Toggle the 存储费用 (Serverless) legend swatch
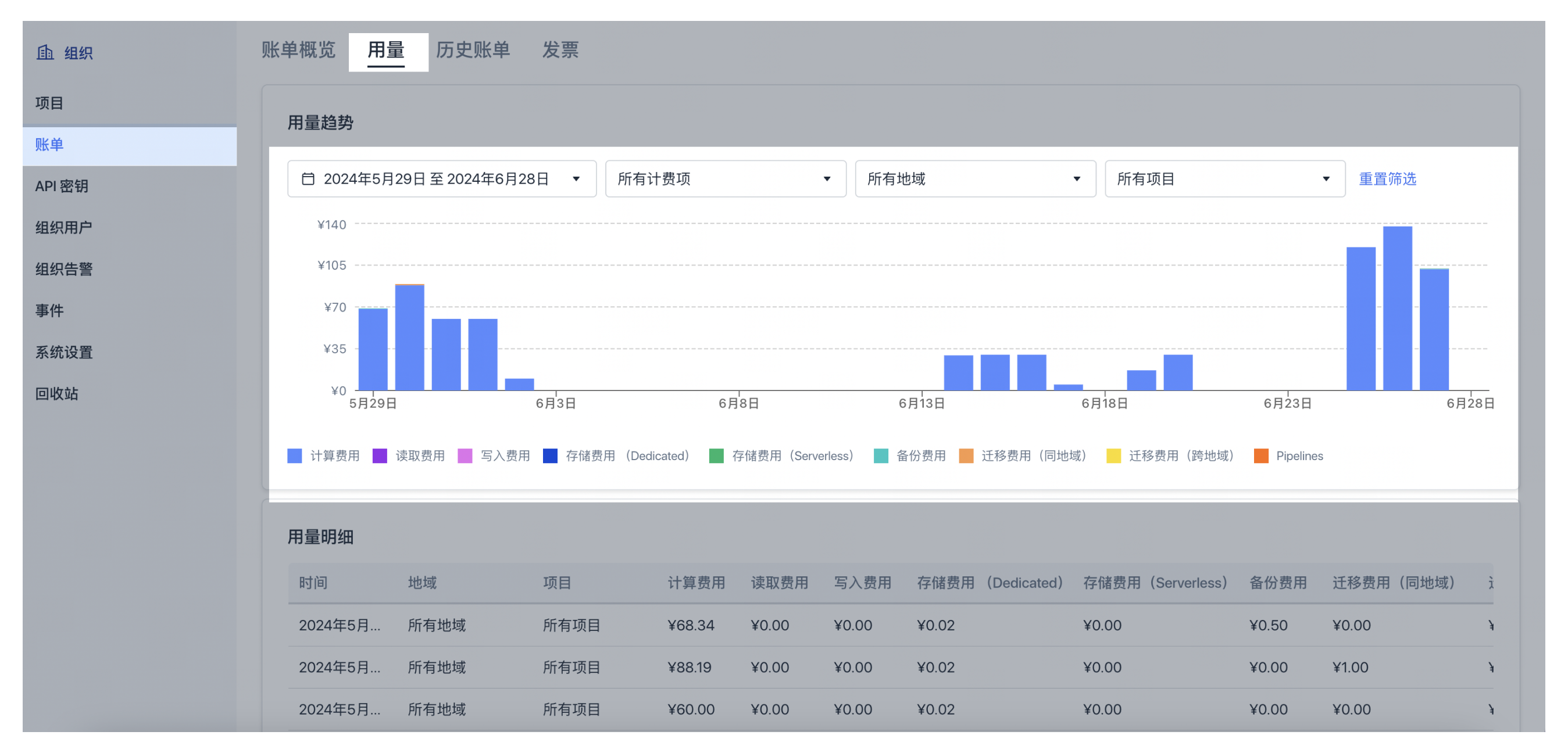The height and width of the screenshot is (753, 1568). [x=716, y=456]
